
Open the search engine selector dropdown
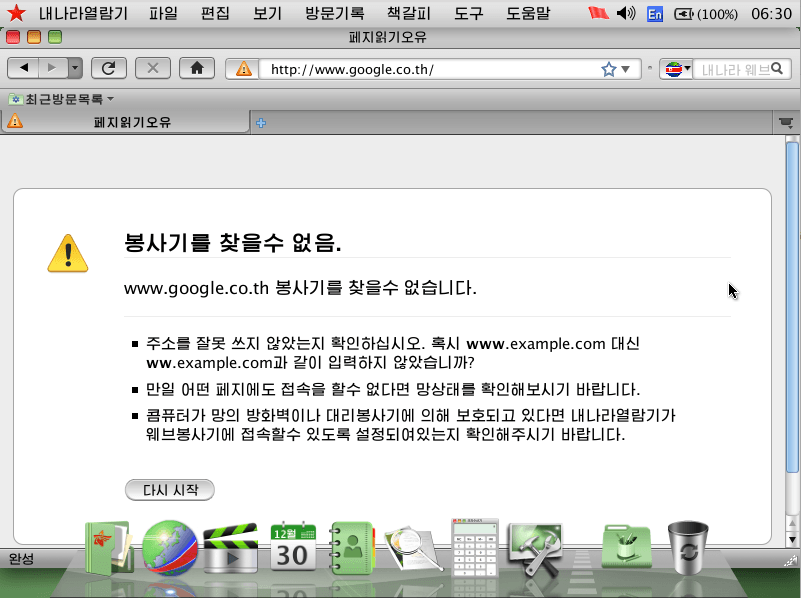[x=677, y=69]
